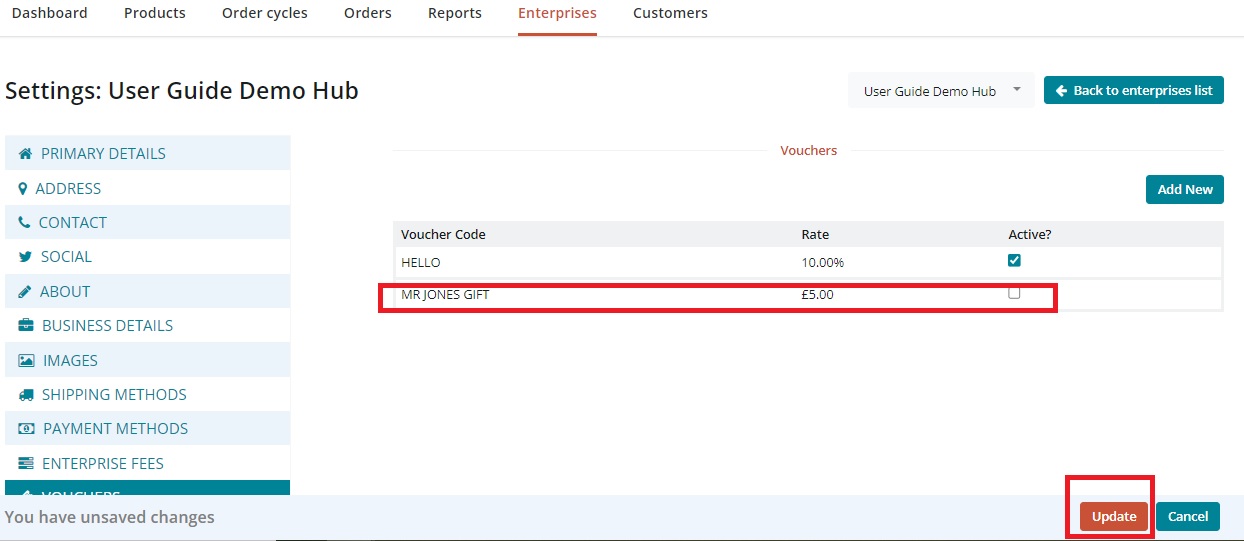Click the map pin icon beside Address
The width and height of the screenshot is (1244, 541).
click(x=23, y=188)
